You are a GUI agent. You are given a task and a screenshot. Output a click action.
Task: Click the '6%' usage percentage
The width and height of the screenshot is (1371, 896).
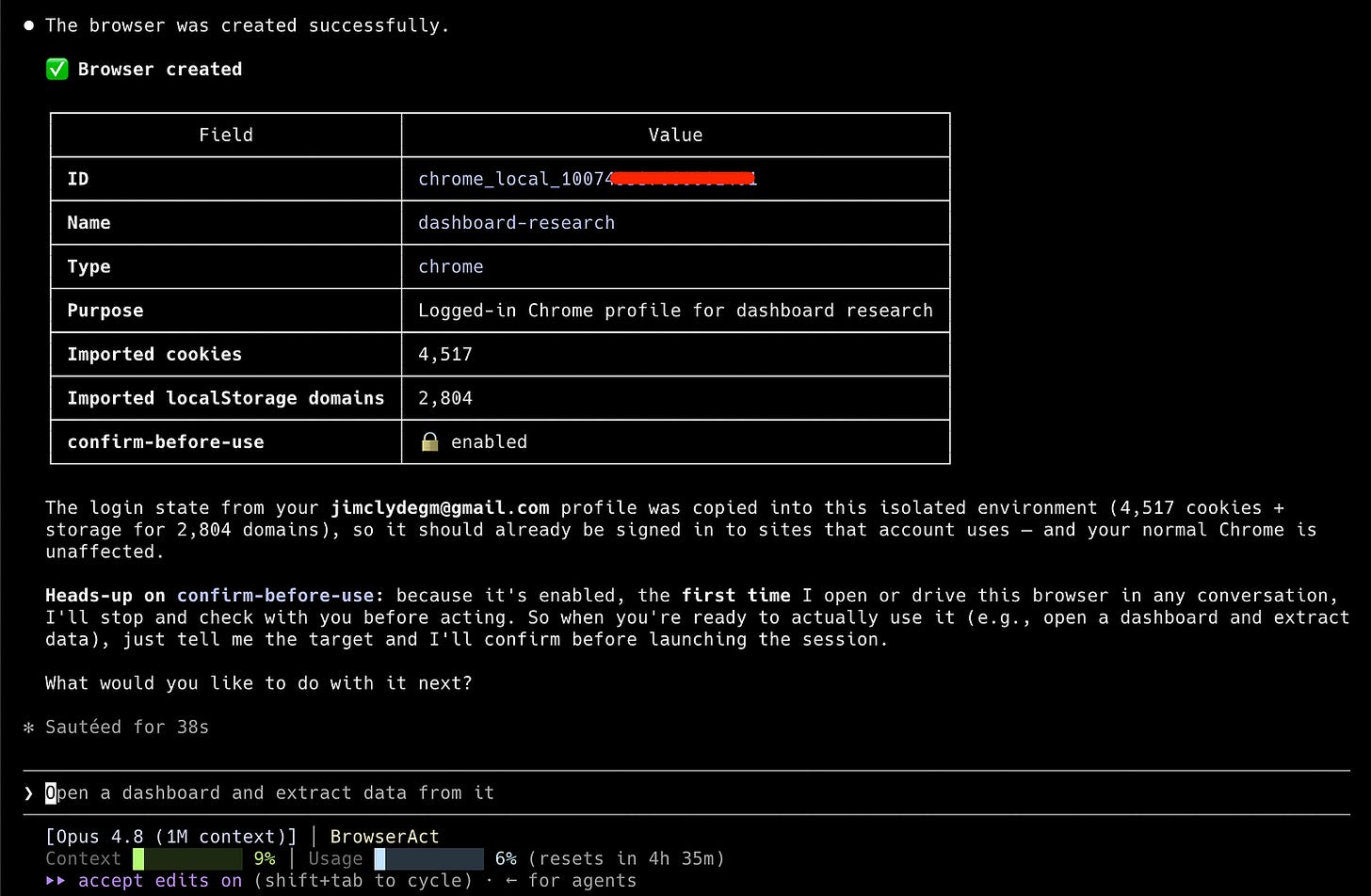pyautogui.click(x=506, y=858)
